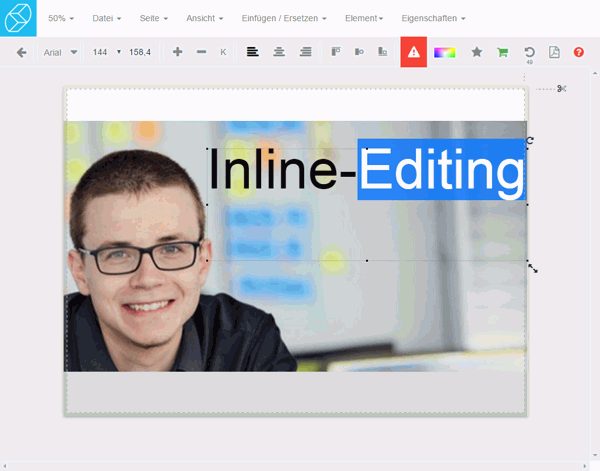The width and height of the screenshot is (600, 471).
Task: Click the cube logo in top-left corner
Action: coord(18,18)
